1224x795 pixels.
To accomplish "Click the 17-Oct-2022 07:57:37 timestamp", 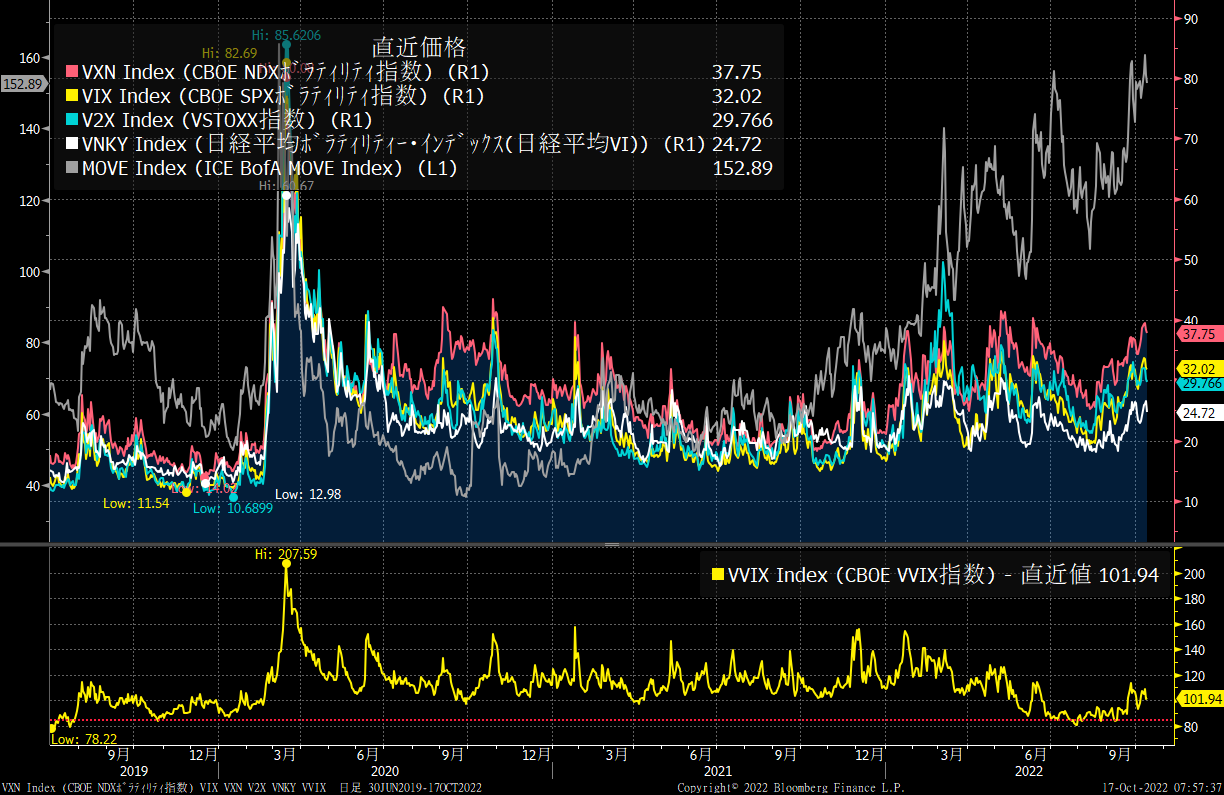I will point(1161,788).
